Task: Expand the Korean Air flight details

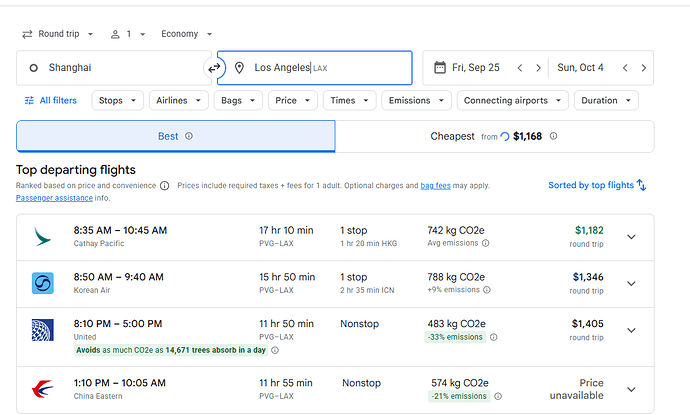Action: pyautogui.click(x=631, y=283)
